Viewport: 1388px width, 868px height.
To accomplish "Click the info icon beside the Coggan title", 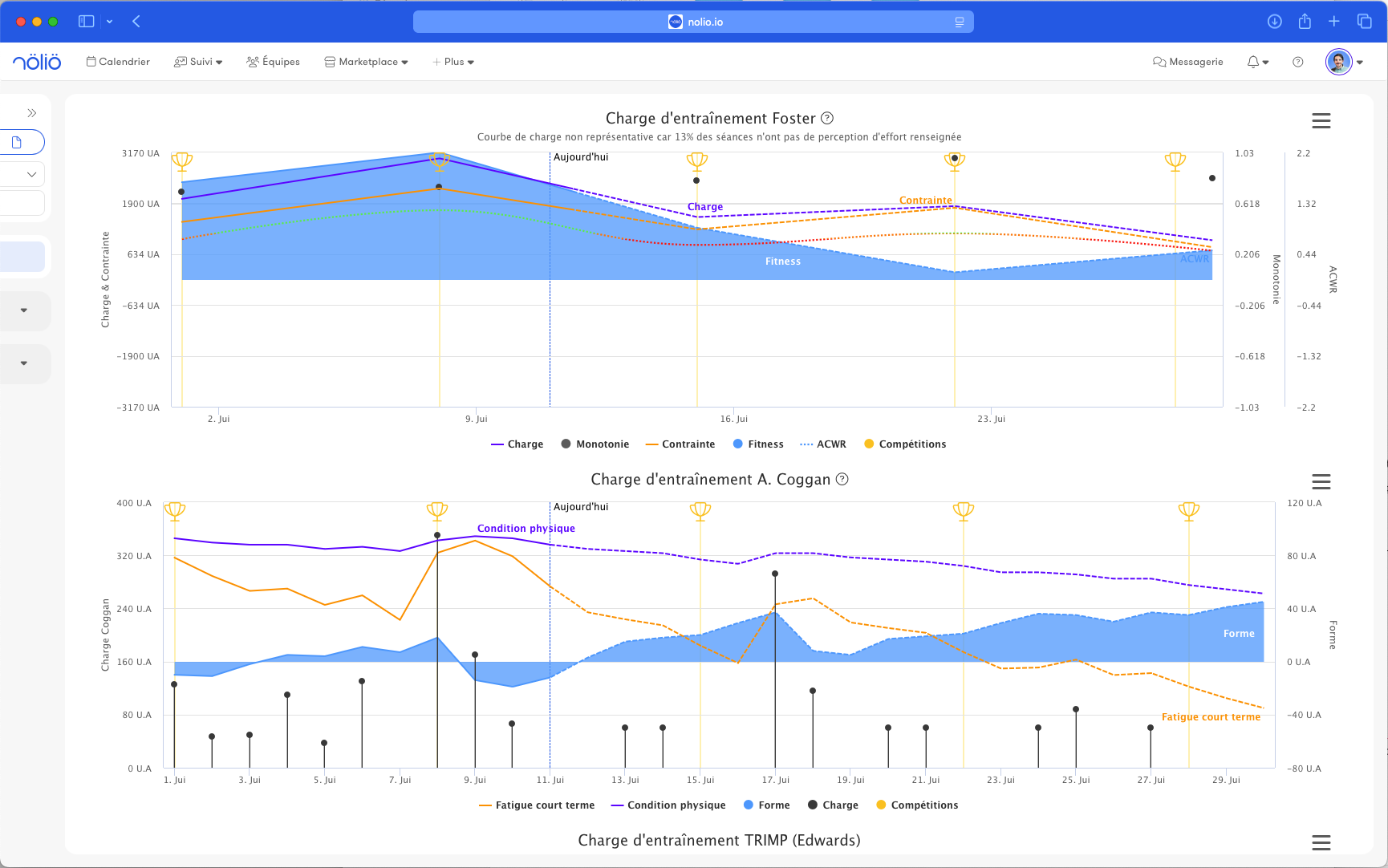I will (x=842, y=479).
